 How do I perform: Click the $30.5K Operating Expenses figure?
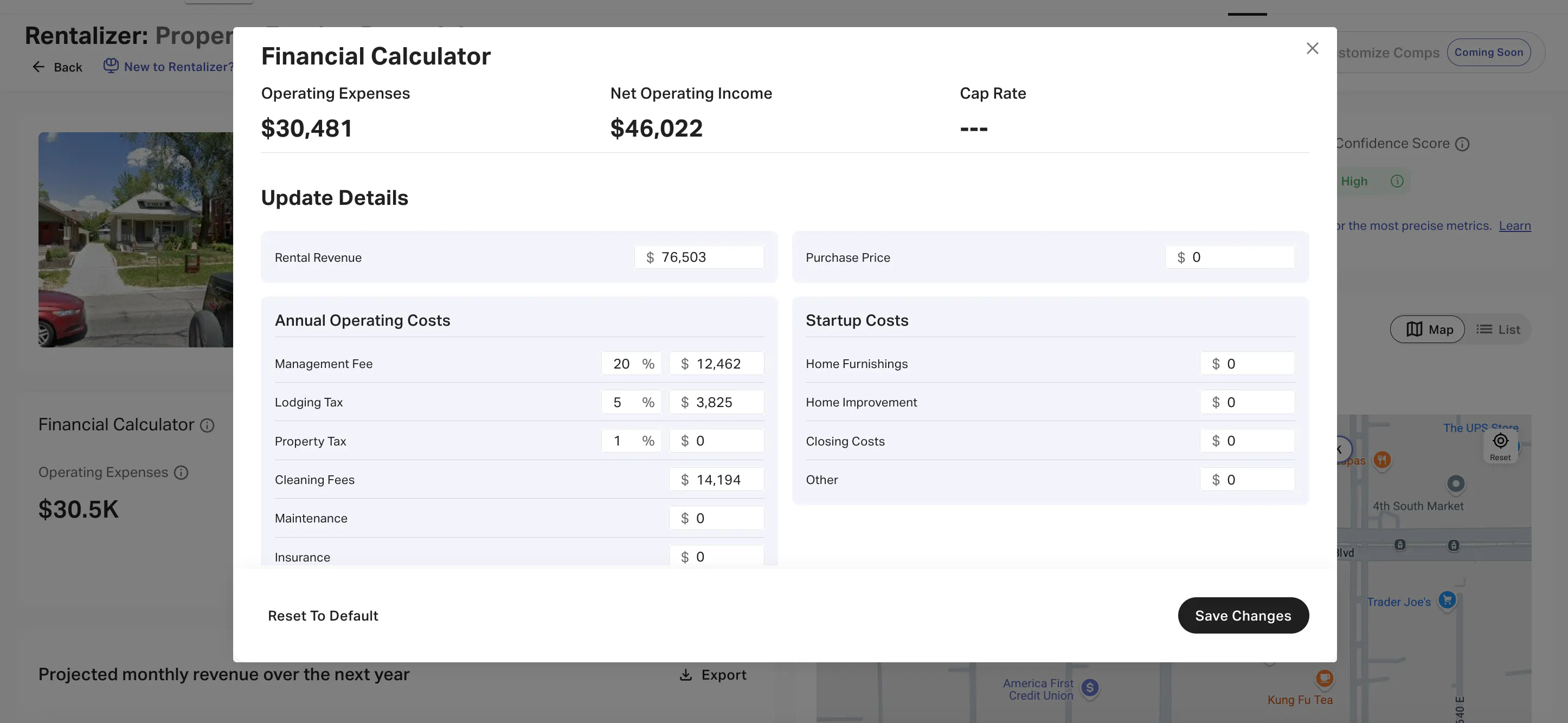click(x=79, y=509)
